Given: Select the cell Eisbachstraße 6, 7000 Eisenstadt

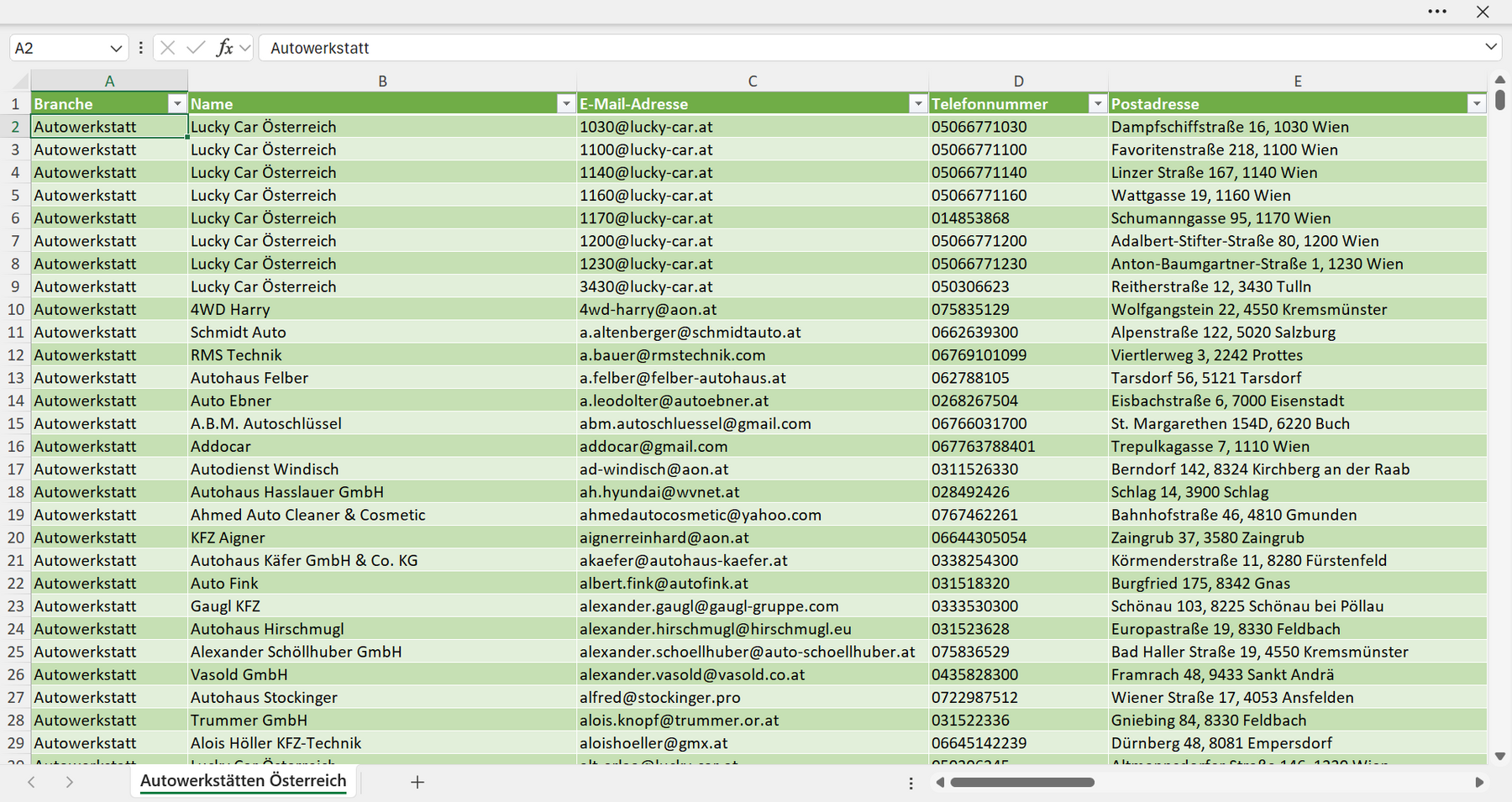Looking at the screenshot, I should point(1298,401).
